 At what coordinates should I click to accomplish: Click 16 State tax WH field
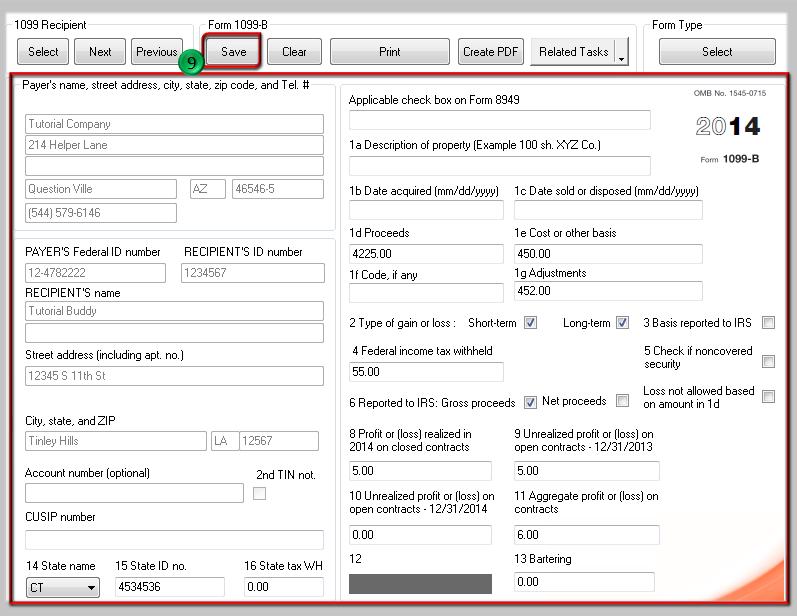[x=284, y=587]
